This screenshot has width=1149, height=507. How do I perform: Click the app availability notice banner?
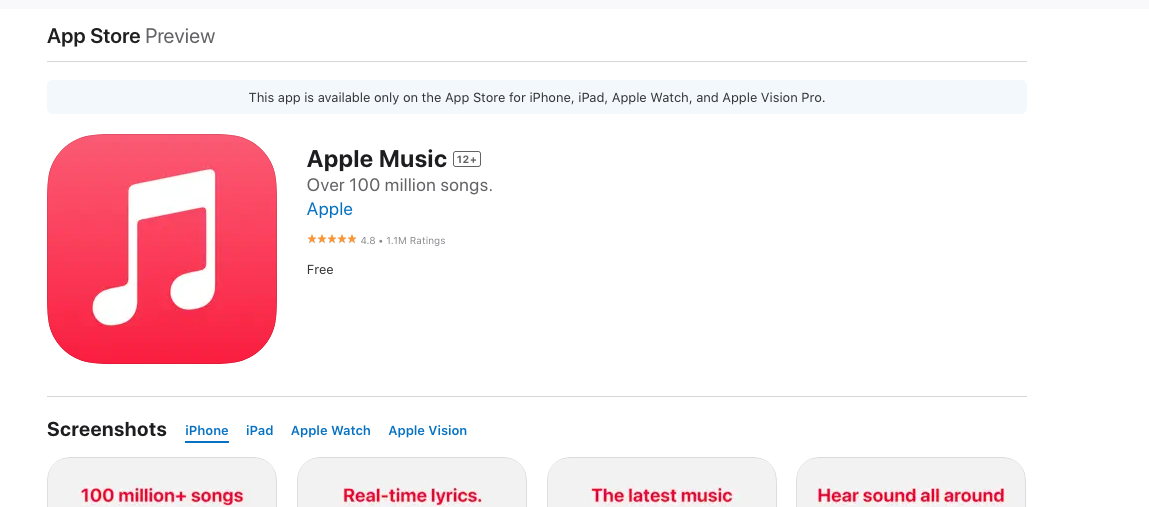pos(536,98)
